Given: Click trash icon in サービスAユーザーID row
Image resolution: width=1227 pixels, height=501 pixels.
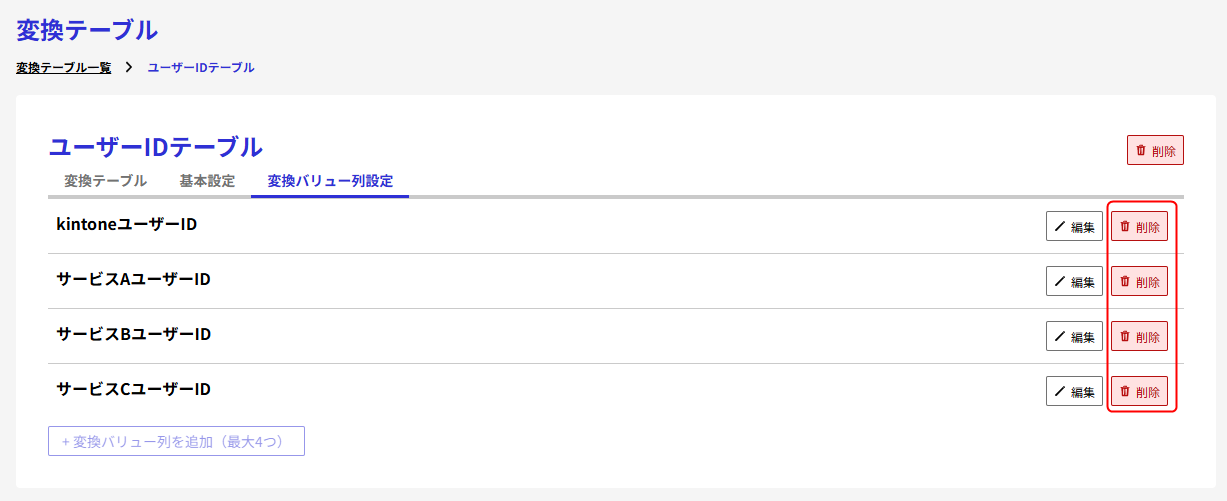Looking at the screenshot, I should point(1125,282).
